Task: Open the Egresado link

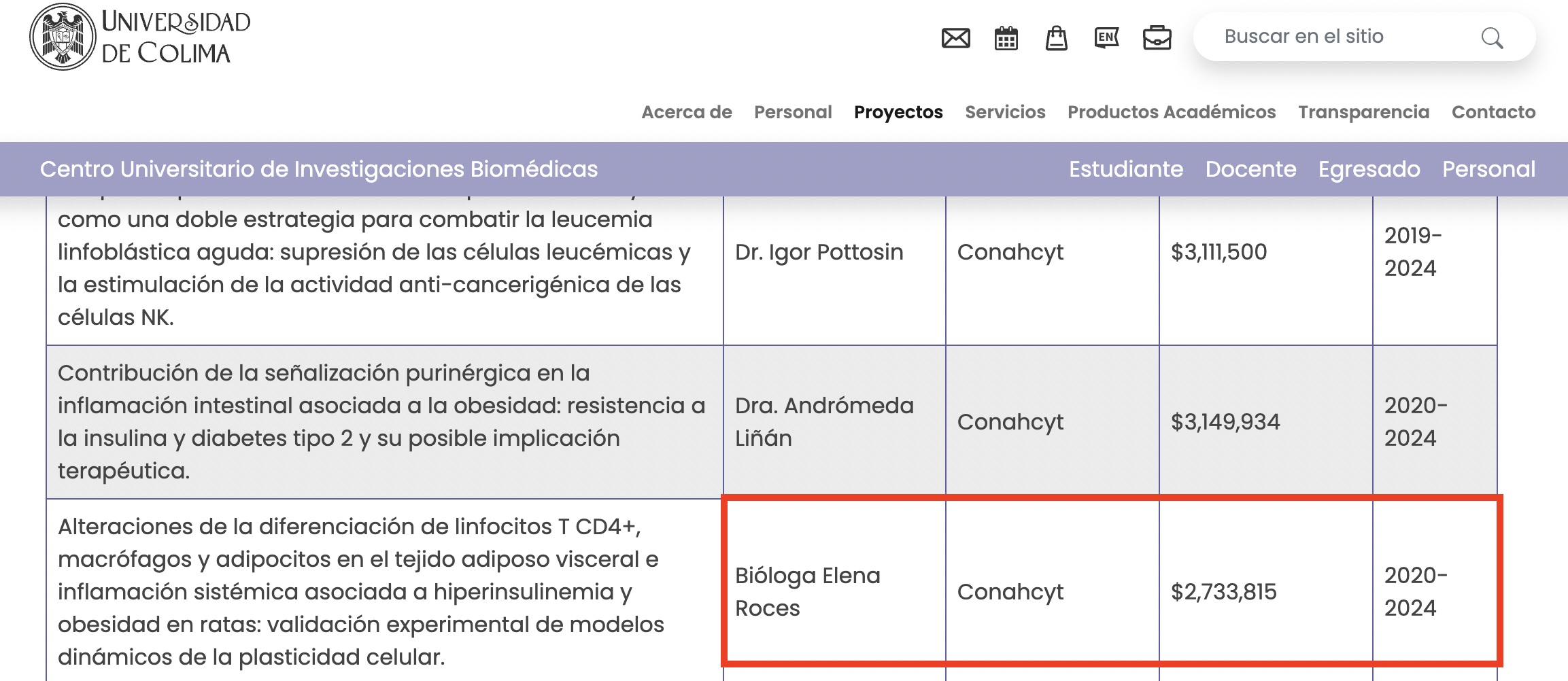Action: tap(1369, 169)
